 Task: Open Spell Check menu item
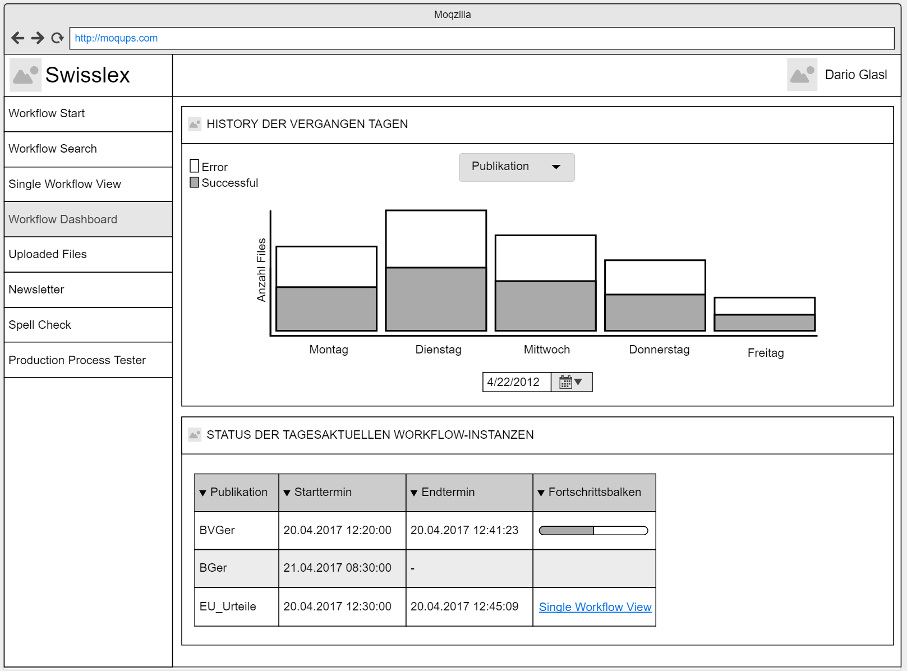(88, 325)
